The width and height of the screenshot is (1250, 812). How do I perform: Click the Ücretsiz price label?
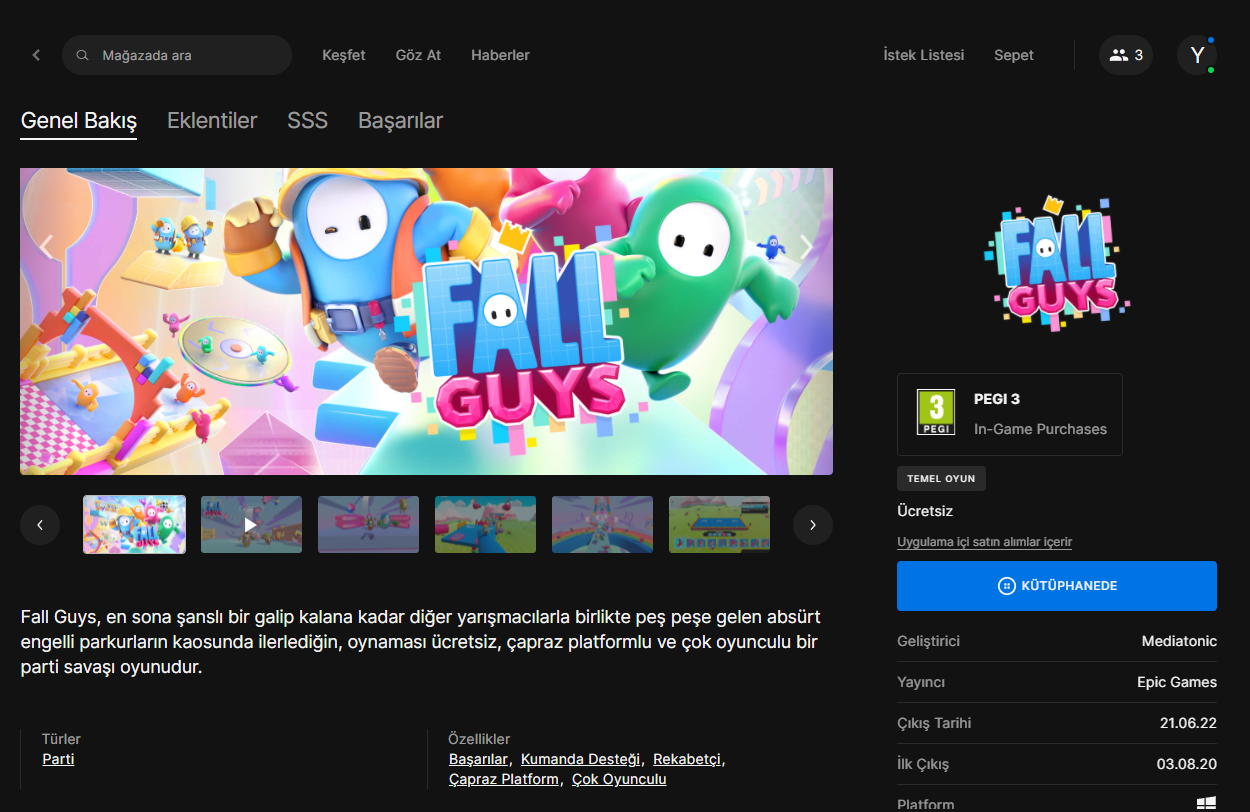coord(925,511)
